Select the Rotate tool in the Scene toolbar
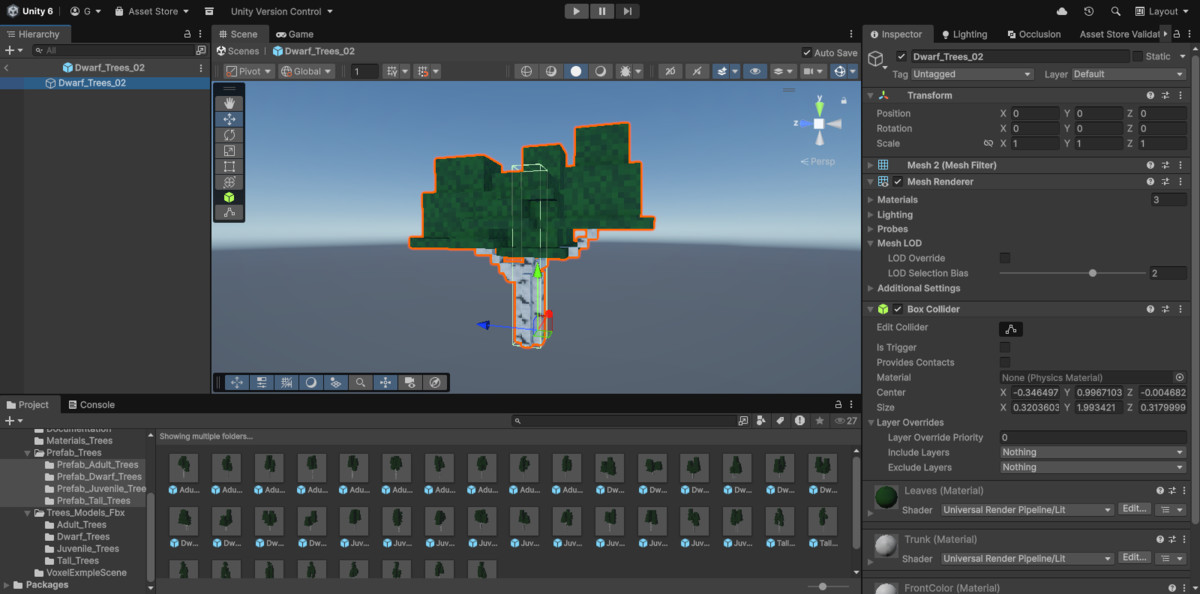This screenshot has width=1200, height=594. [229, 135]
